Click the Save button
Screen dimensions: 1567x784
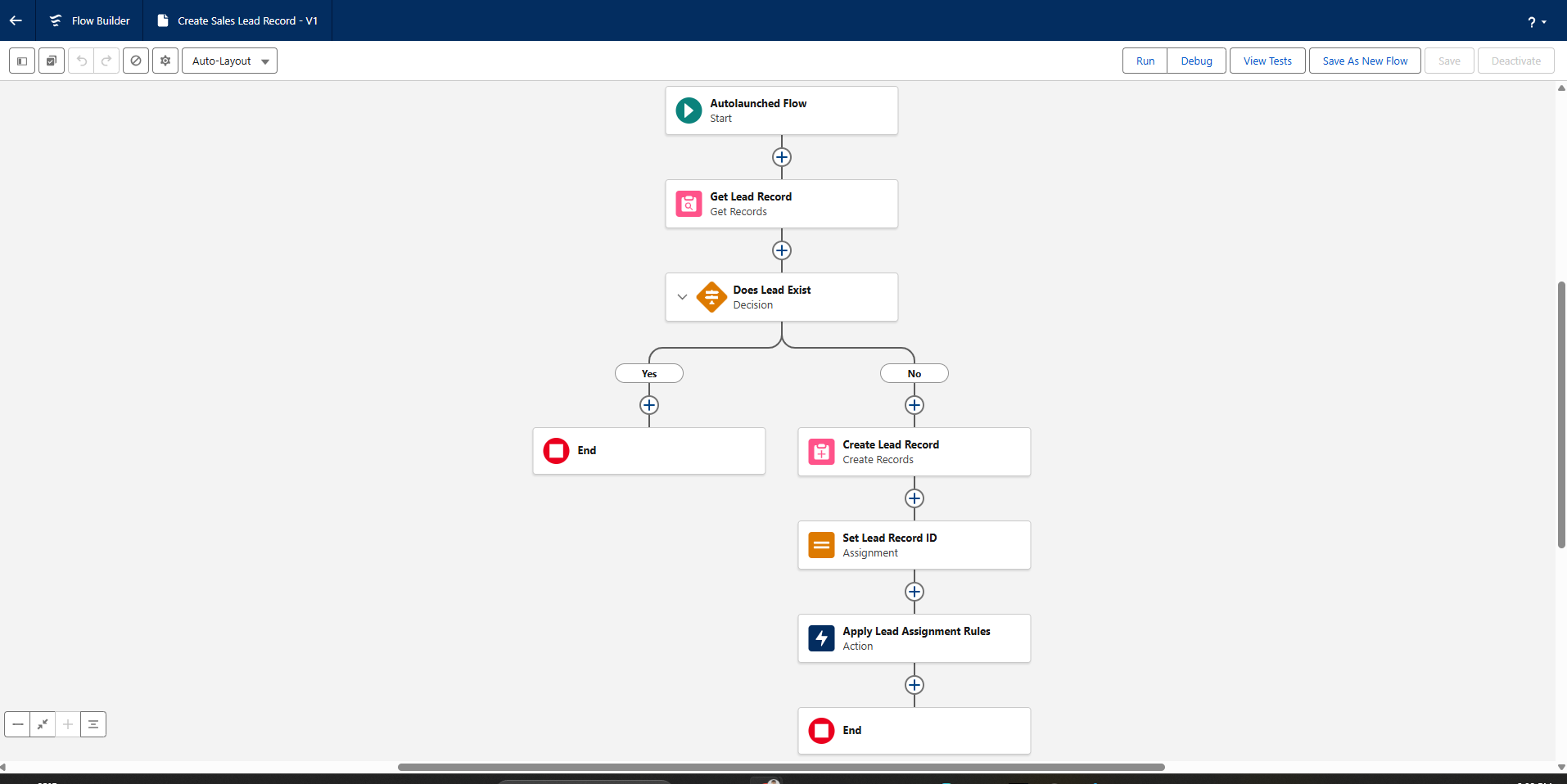pos(1449,61)
